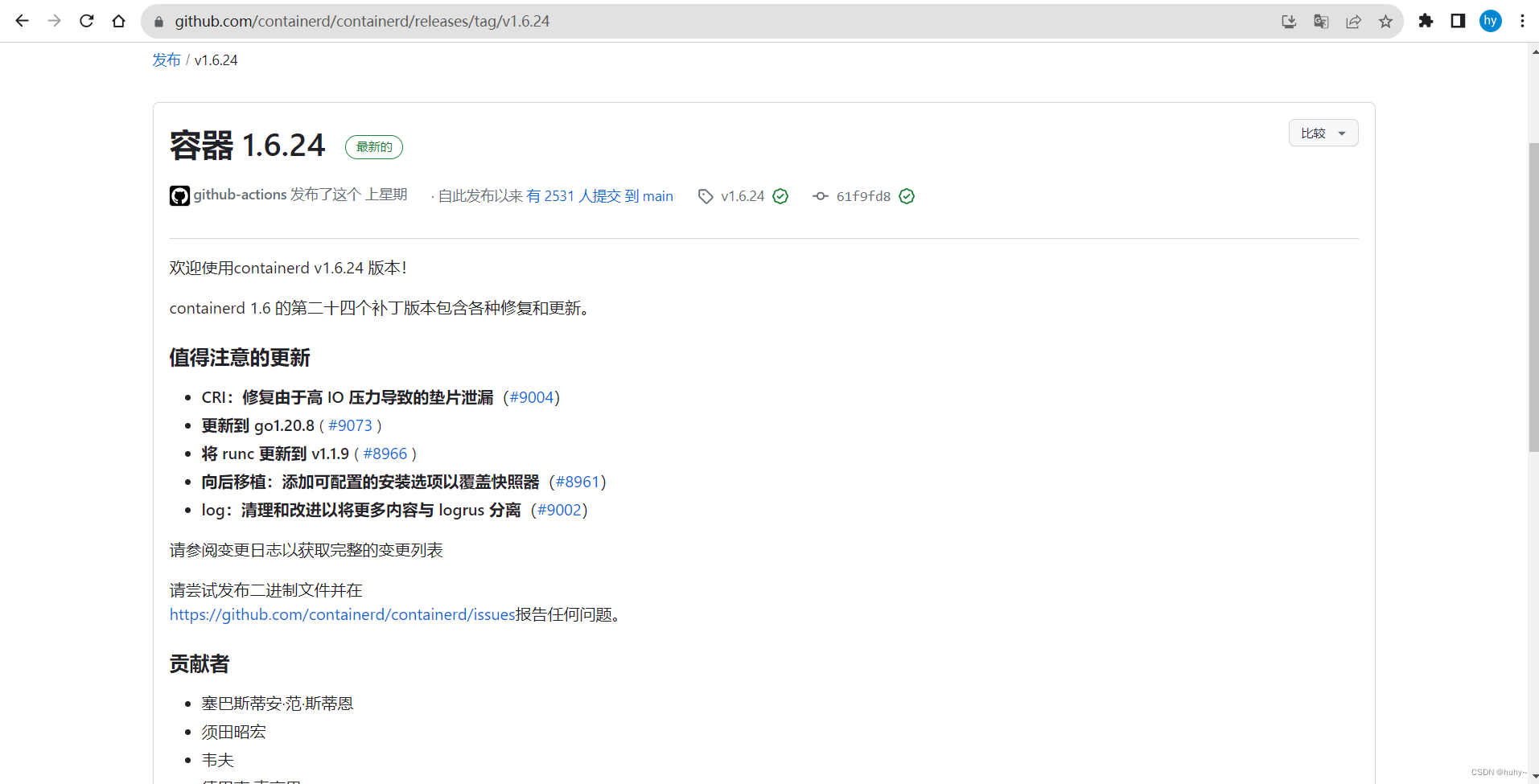Toggle the browser side panel
The width and height of the screenshot is (1539, 784).
click(1458, 21)
